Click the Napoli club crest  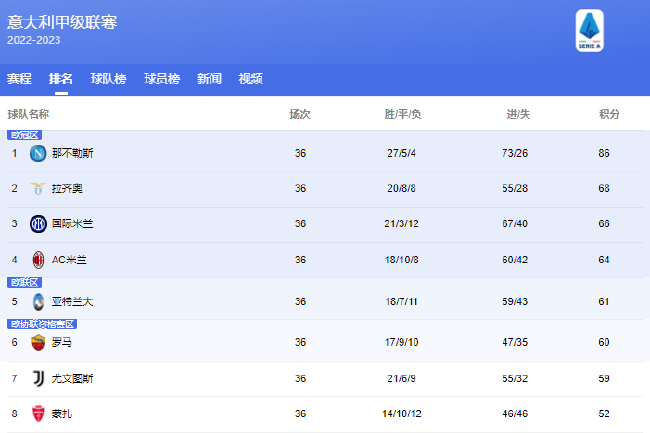[38, 153]
